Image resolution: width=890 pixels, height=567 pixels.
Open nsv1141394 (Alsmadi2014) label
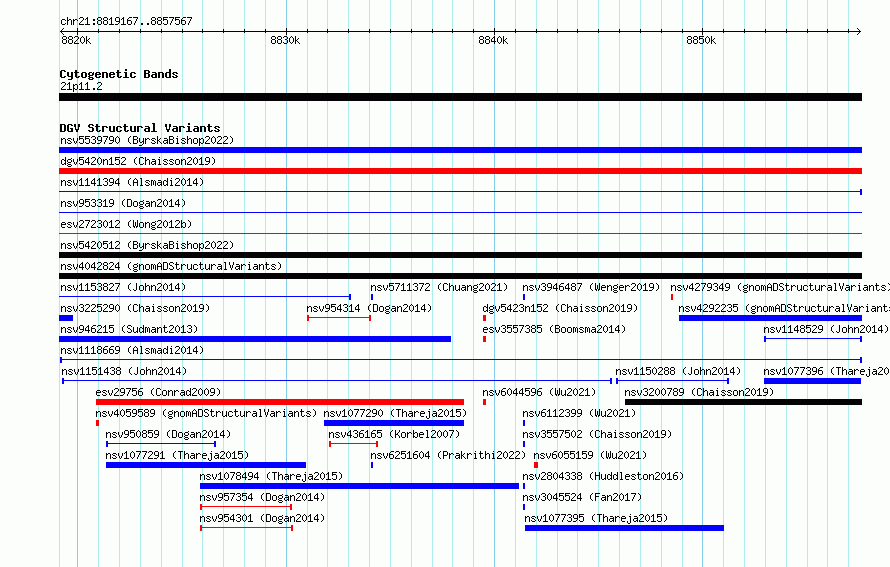pyautogui.click(x=132, y=182)
